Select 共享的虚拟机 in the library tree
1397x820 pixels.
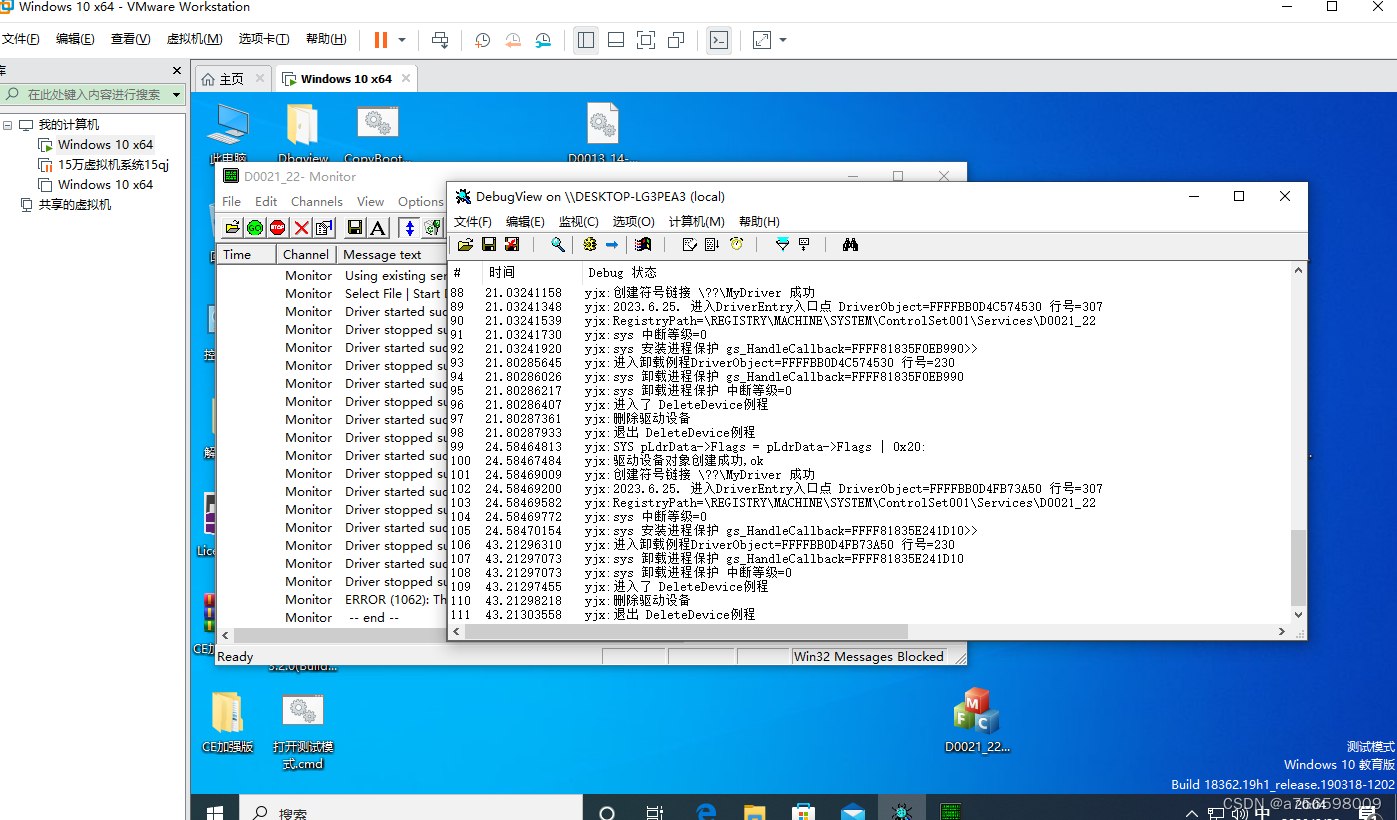[x=75, y=205]
